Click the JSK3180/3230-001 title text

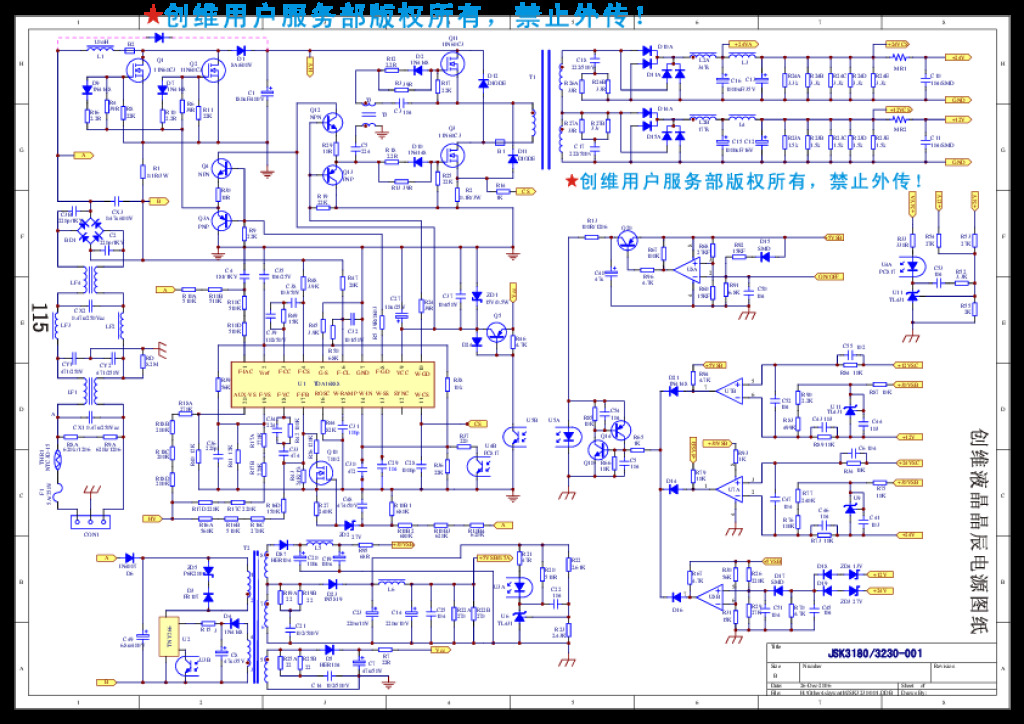click(x=874, y=653)
